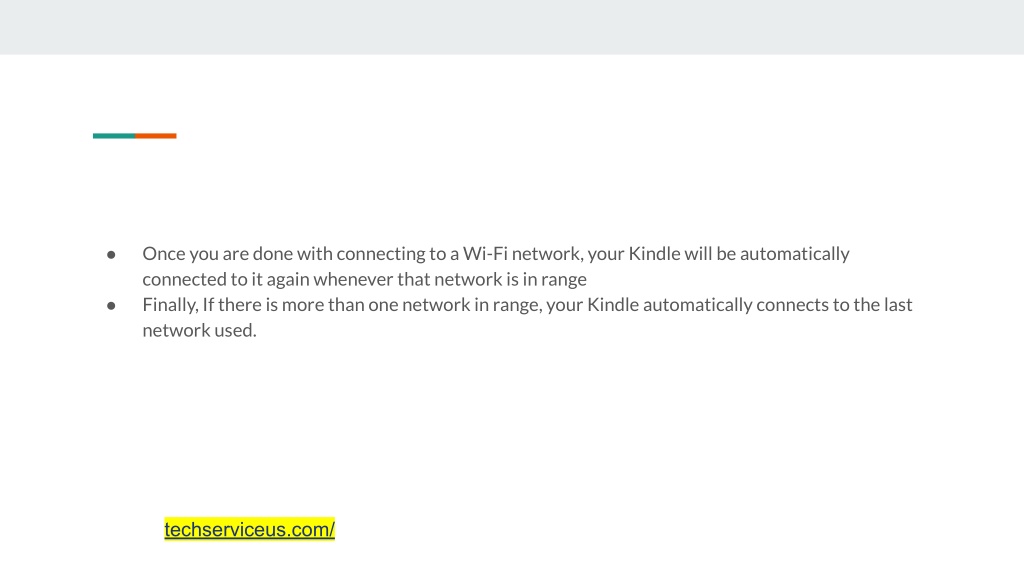Click the text "network used." on last line
The image size is (1024, 576).
[x=199, y=330]
